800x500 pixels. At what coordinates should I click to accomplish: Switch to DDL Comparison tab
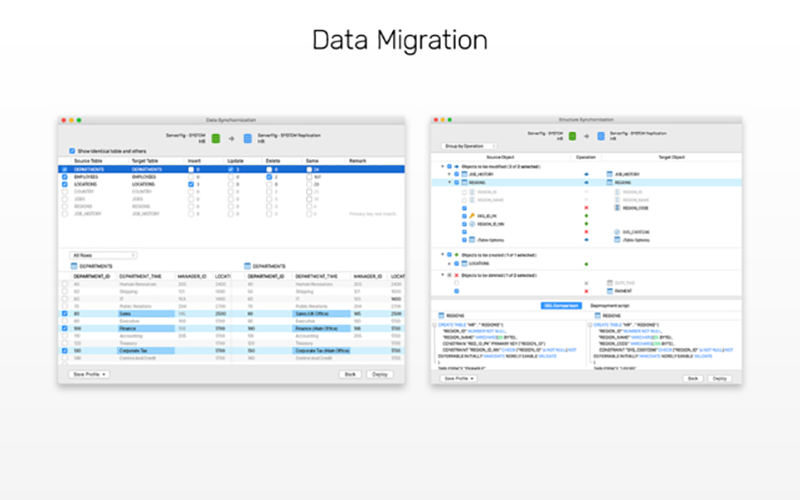pos(561,306)
